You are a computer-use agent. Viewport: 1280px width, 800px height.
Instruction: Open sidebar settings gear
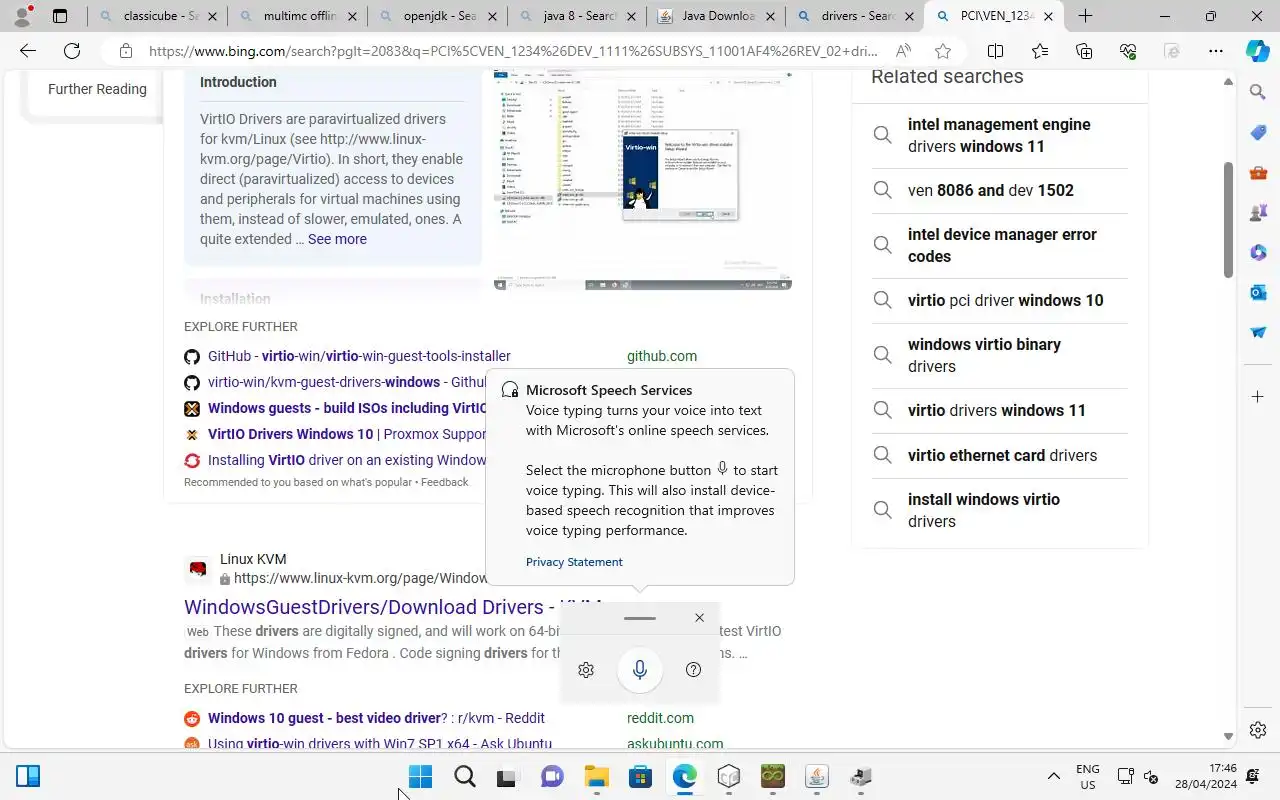point(1258,730)
